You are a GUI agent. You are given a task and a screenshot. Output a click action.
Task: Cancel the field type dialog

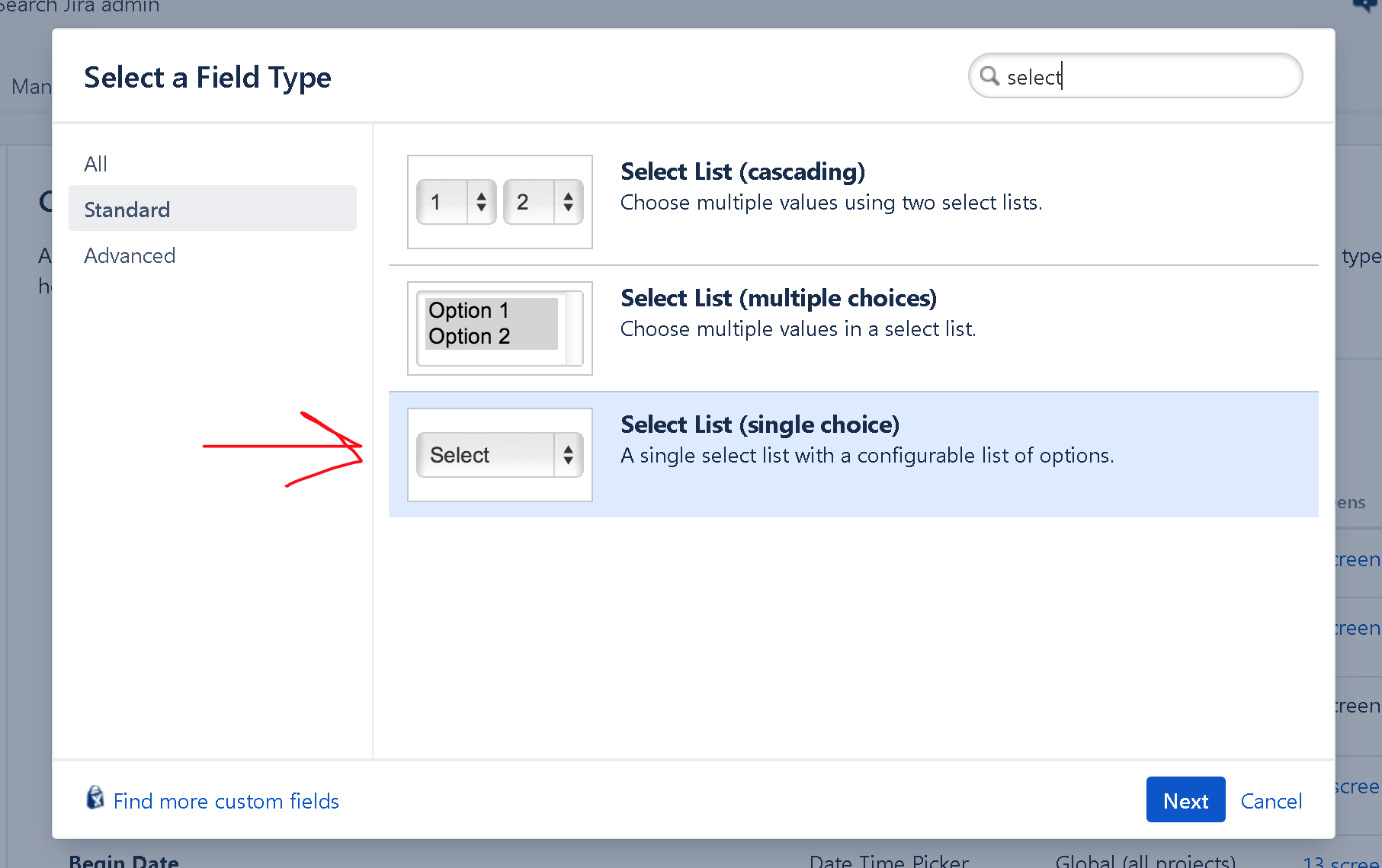(1271, 801)
